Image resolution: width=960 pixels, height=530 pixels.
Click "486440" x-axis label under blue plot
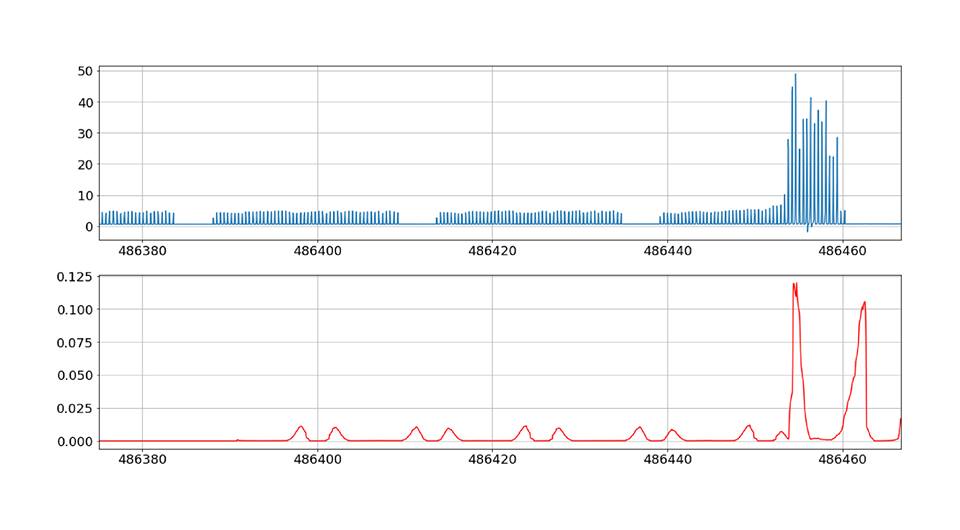tap(667, 251)
